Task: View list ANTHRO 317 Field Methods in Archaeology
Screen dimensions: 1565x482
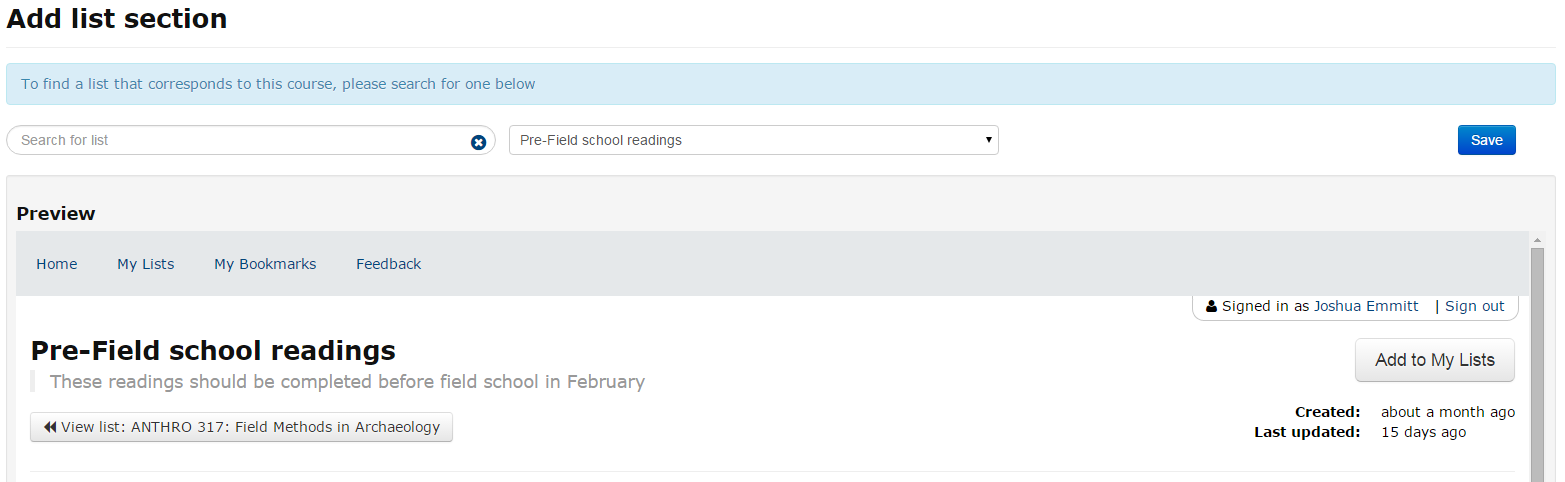Action: pyautogui.click(x=241, y=427)
